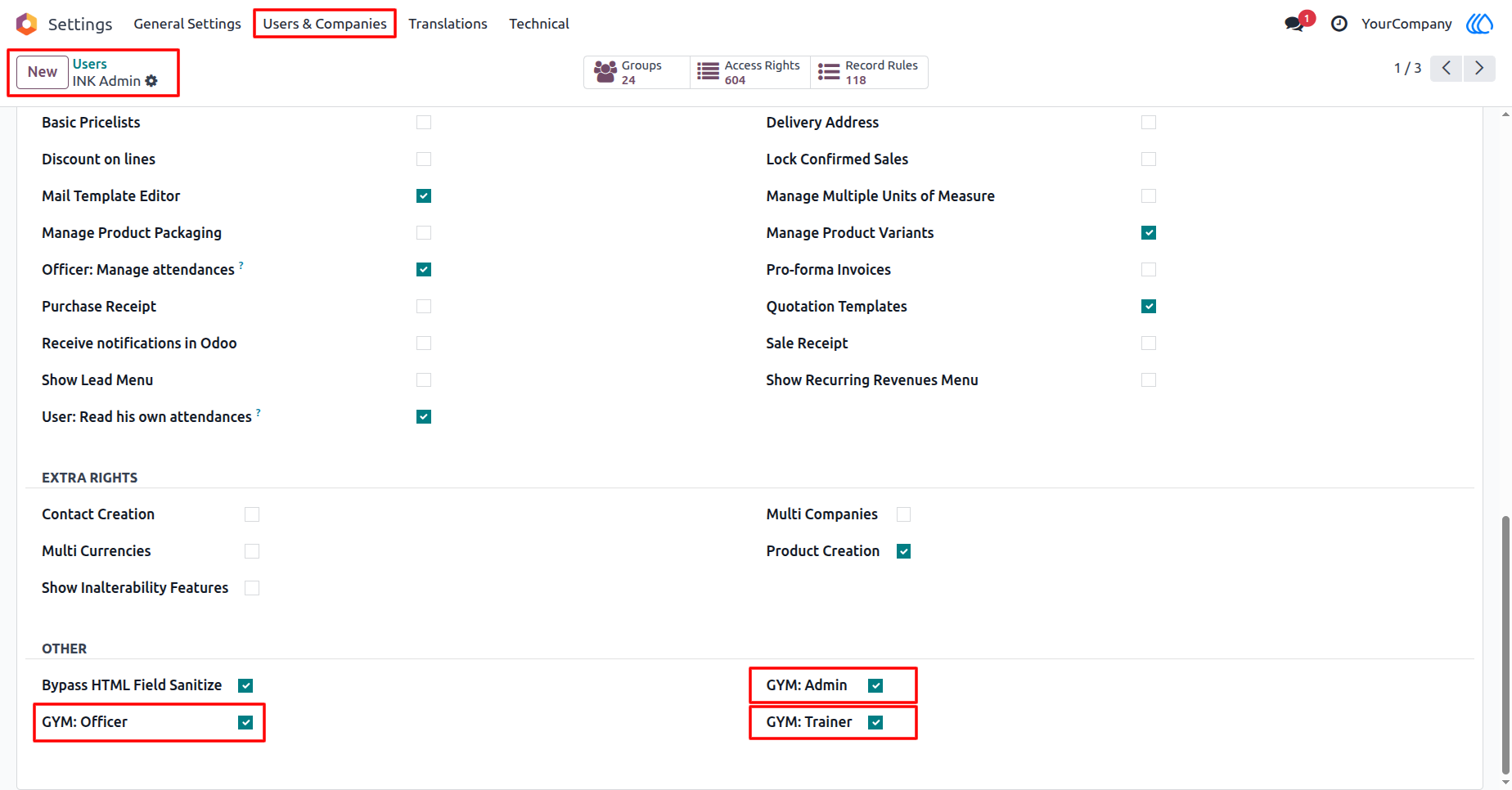1512x790 pixels.
Task: Follow the Users breadcrumb link
Action: tap(89, 64)
